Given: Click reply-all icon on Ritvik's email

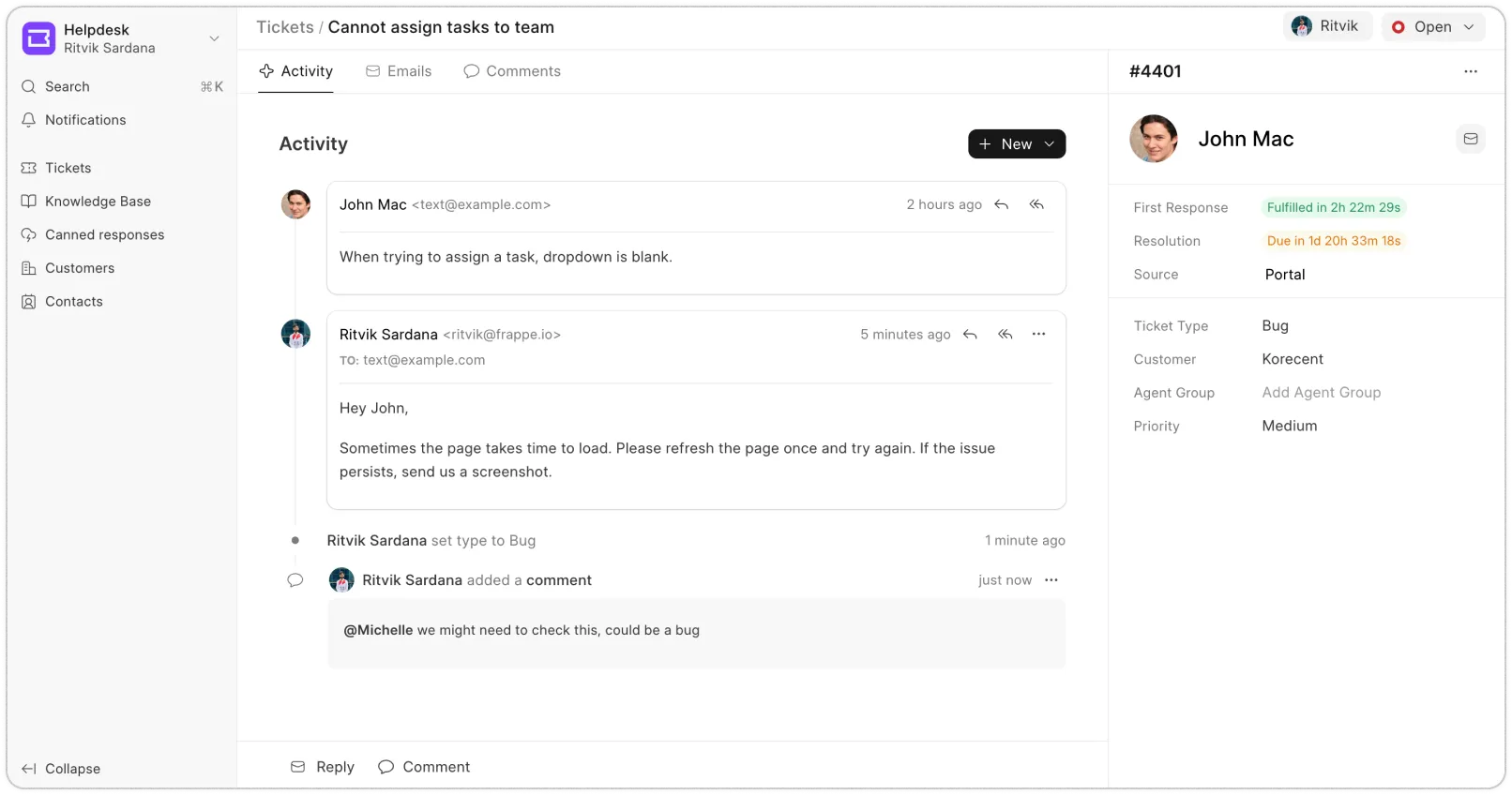Looking at the screenshot, I should (x=1005, y=335).
